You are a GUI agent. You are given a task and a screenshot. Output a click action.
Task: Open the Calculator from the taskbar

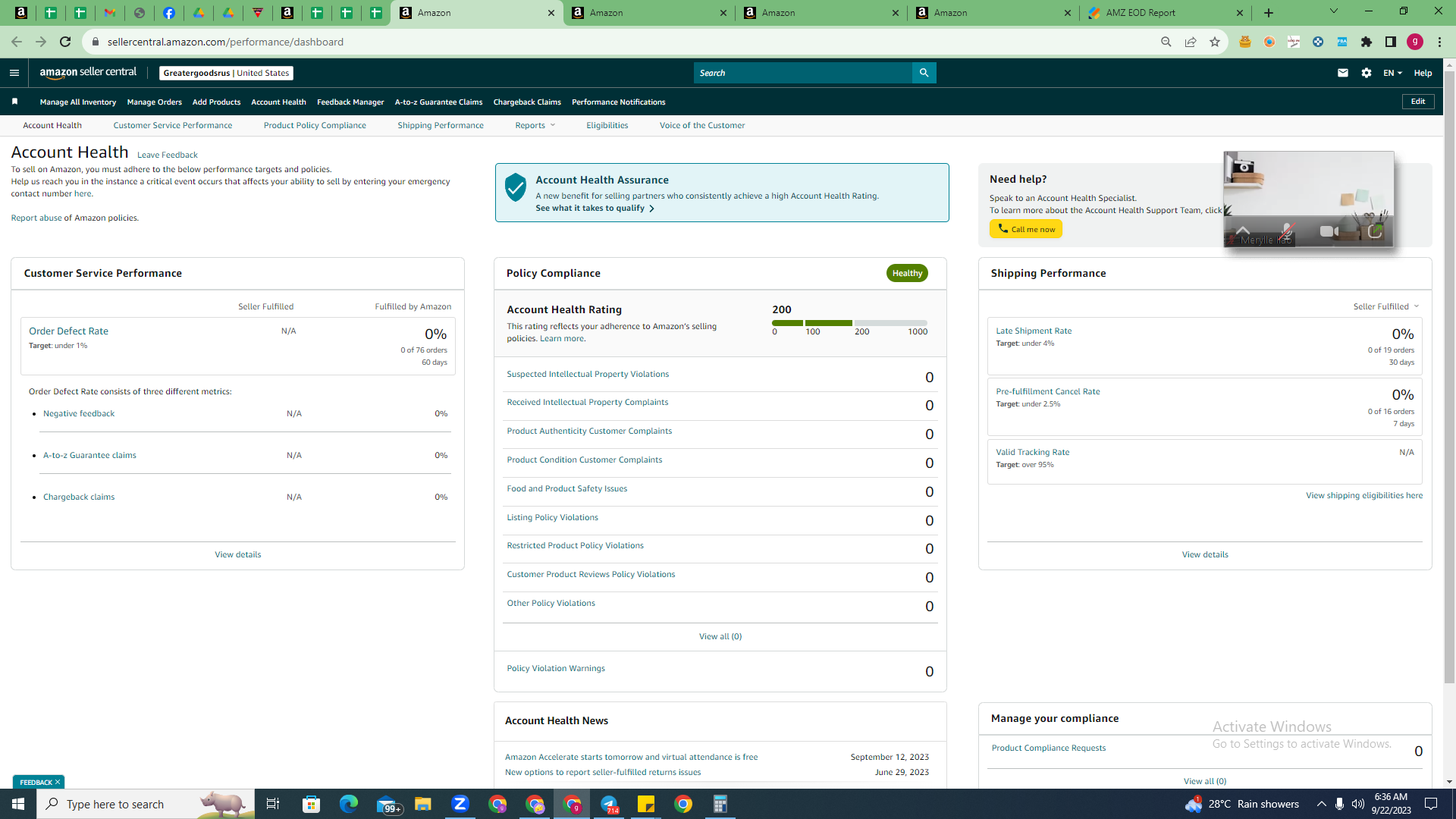pyautogui.click(x=720, y=804)
